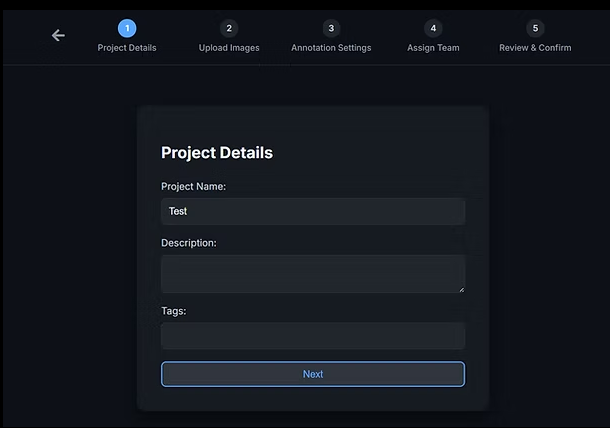Viewport: 610px width, 428px height.
Task: Click the "Tags:" field label
Action: pos(174,311)
